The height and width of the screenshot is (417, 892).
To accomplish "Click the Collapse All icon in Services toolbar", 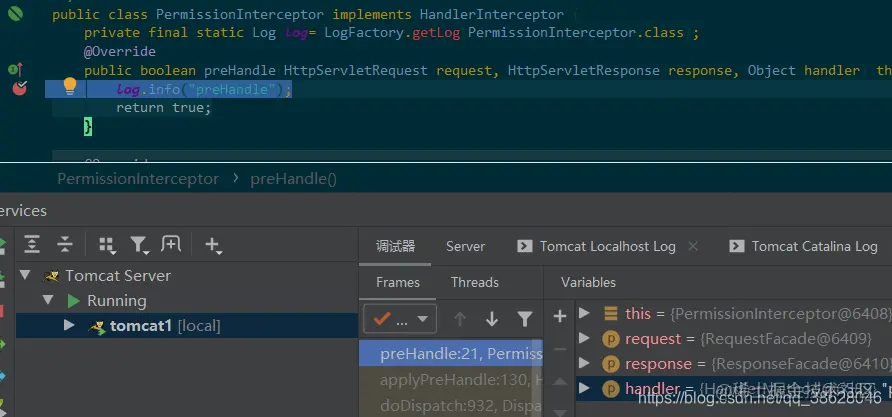I will pyautogui.click(x=65, y=245).
